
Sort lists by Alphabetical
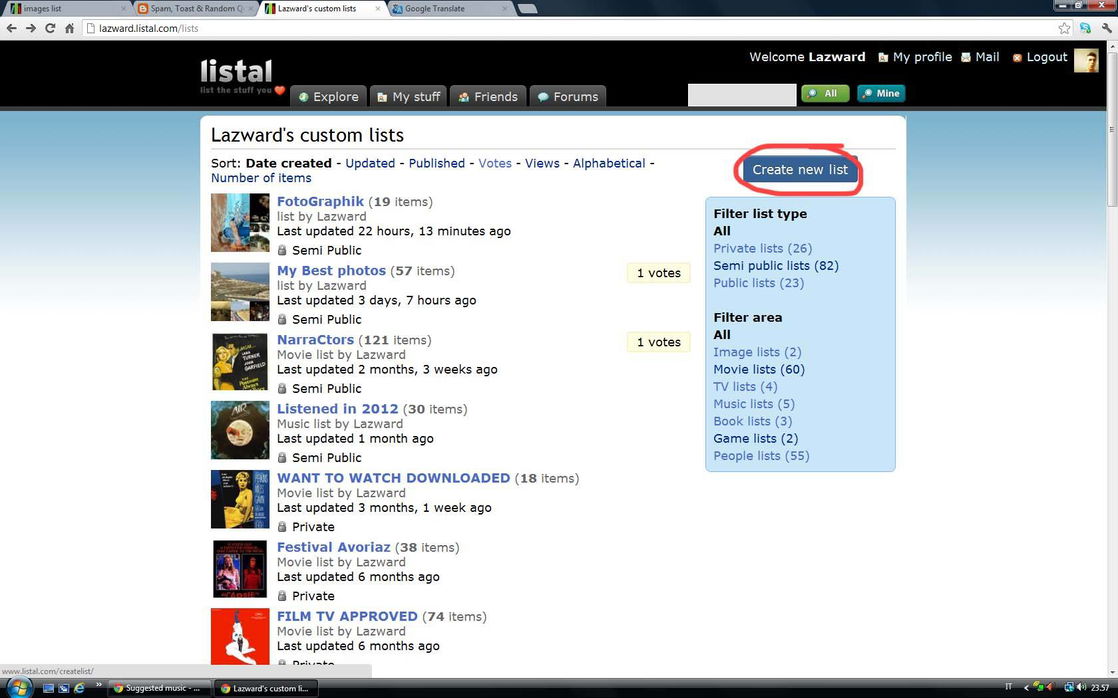(608, 163)
